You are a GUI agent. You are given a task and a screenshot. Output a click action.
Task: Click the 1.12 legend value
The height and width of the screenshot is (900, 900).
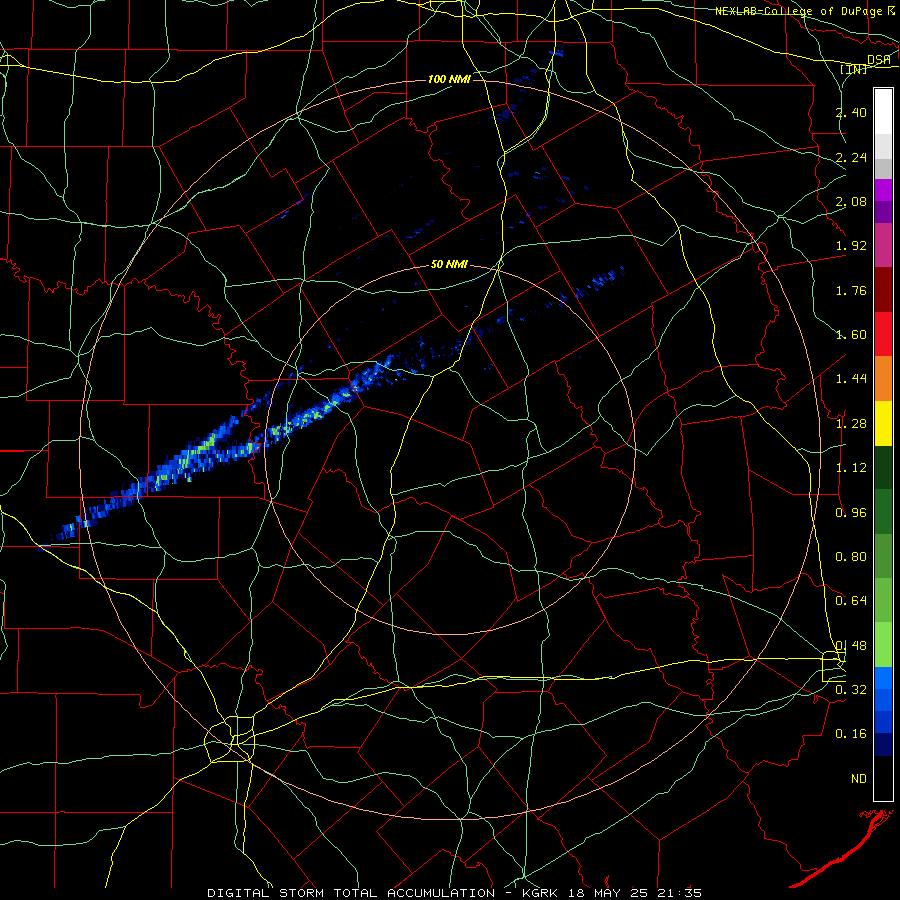tap(851, 468)
